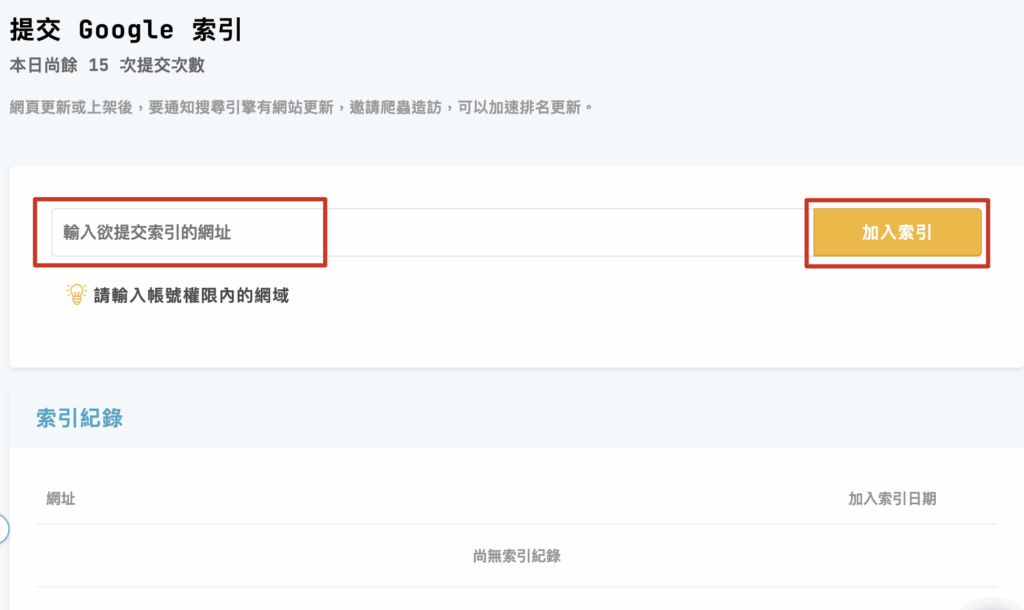
Task: Click the 提交 Google 索引 page title
Action: pyautogui.click(x=126, y=30)
